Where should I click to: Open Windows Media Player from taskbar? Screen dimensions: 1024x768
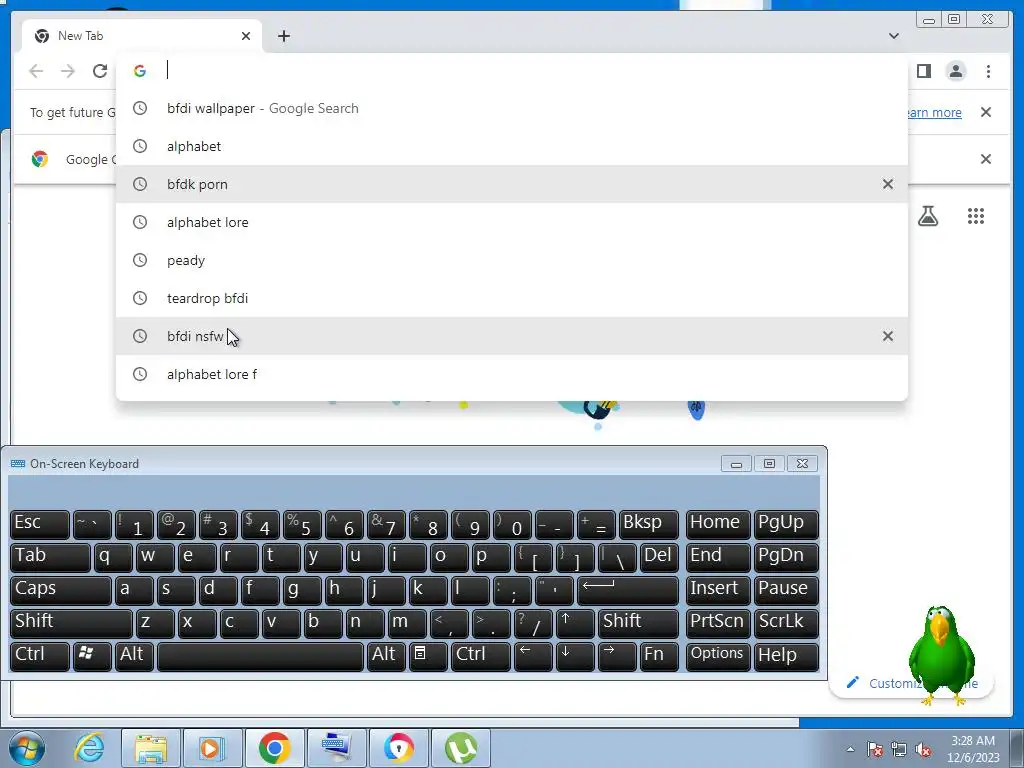tap(212, 748)
